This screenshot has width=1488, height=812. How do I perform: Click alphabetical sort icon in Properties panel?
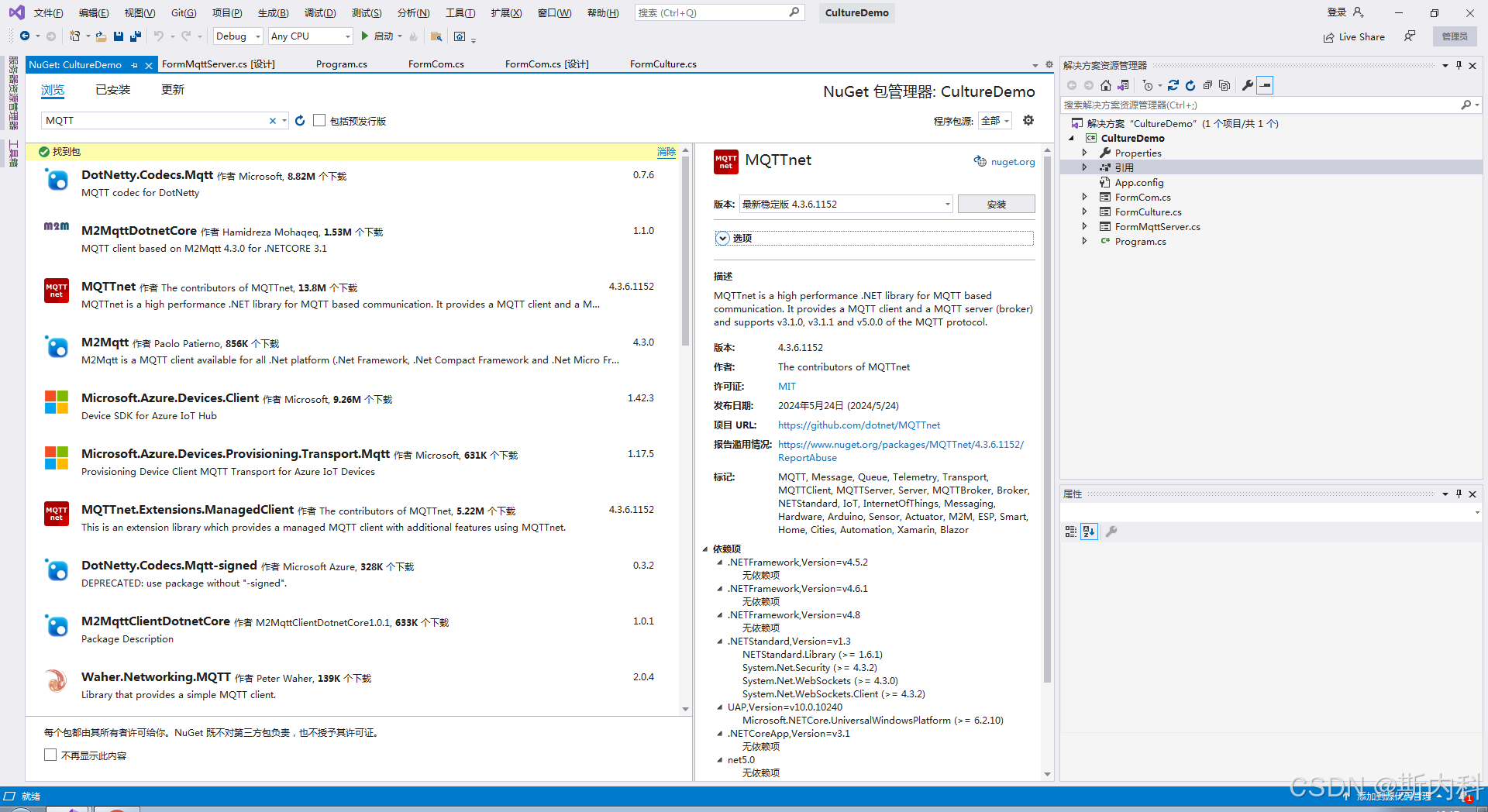click(1089, 532)
